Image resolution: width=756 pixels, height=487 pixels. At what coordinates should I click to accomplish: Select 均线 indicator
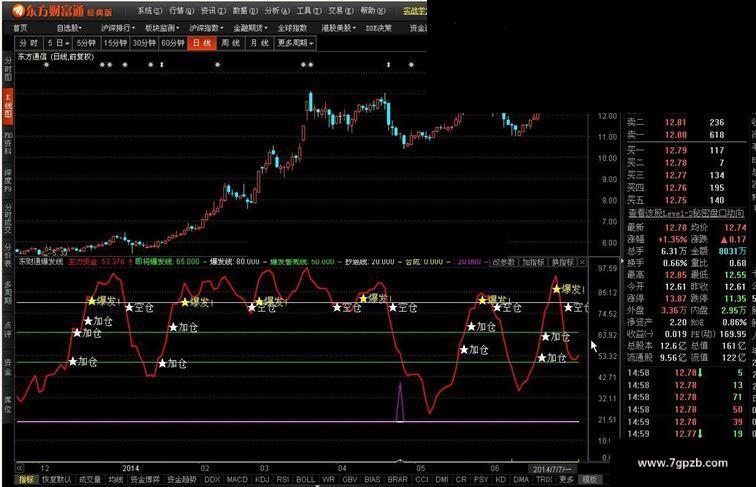coord(115,479)
